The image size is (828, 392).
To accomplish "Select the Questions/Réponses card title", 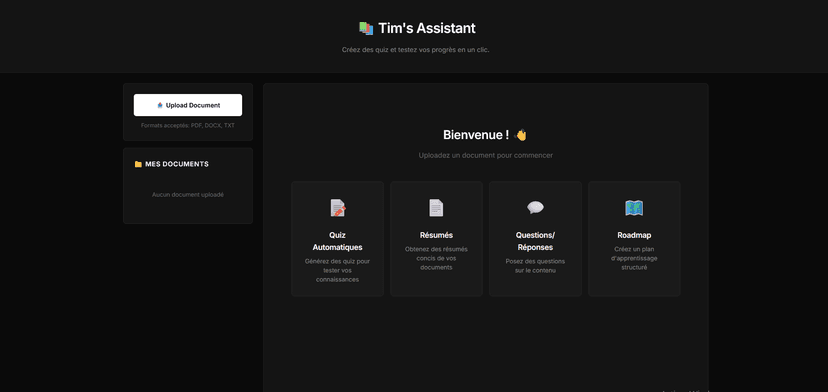I will (x=535, y=241).
